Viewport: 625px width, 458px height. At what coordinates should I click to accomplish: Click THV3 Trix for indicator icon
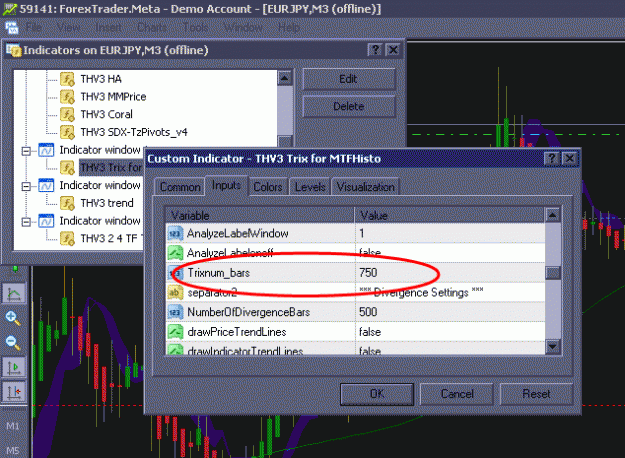(67, 167)
